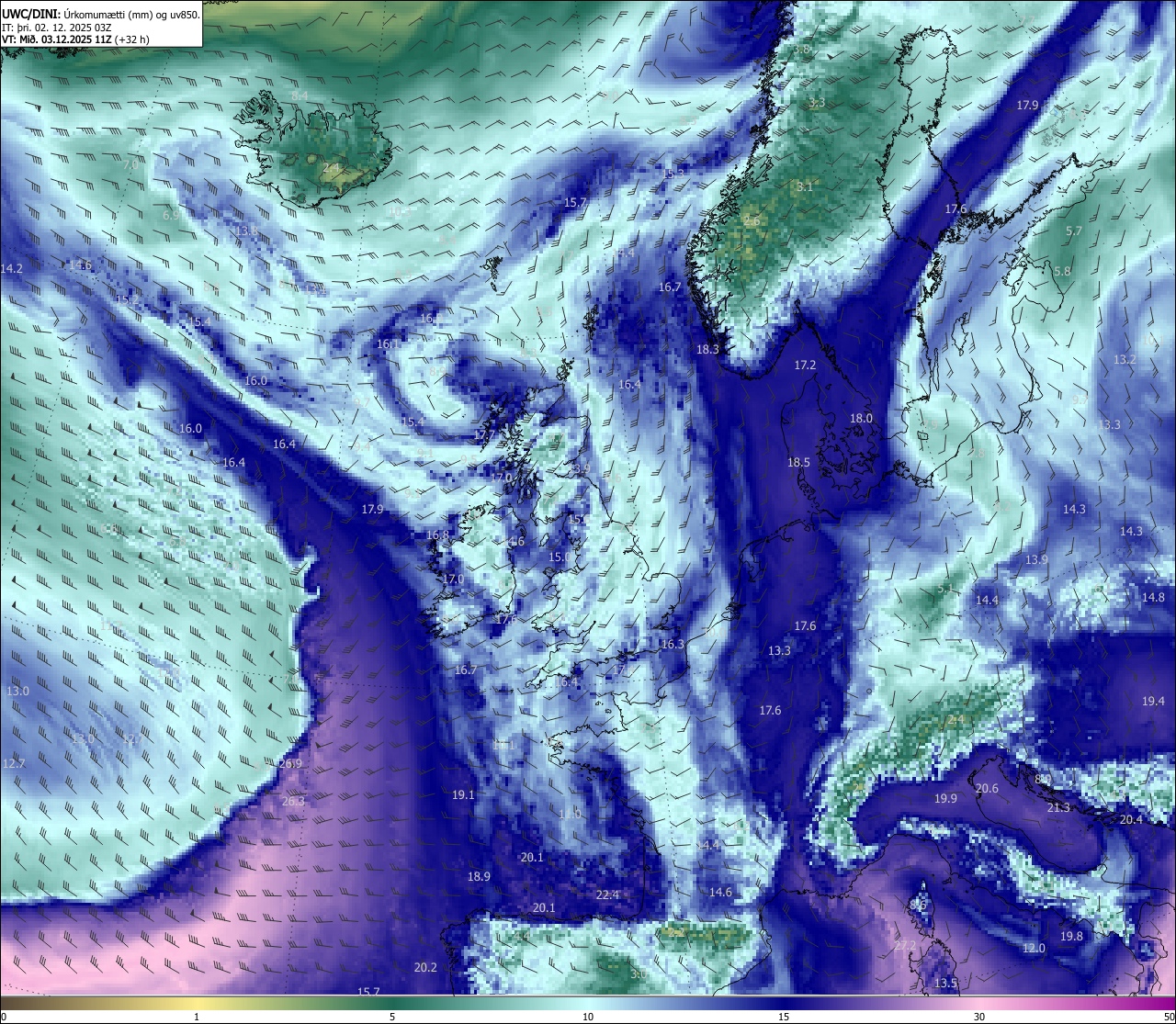Click the 20.2 value near Iberia
The height and width of the screenshot is (1024, 1176).
(x=425, y=968)
